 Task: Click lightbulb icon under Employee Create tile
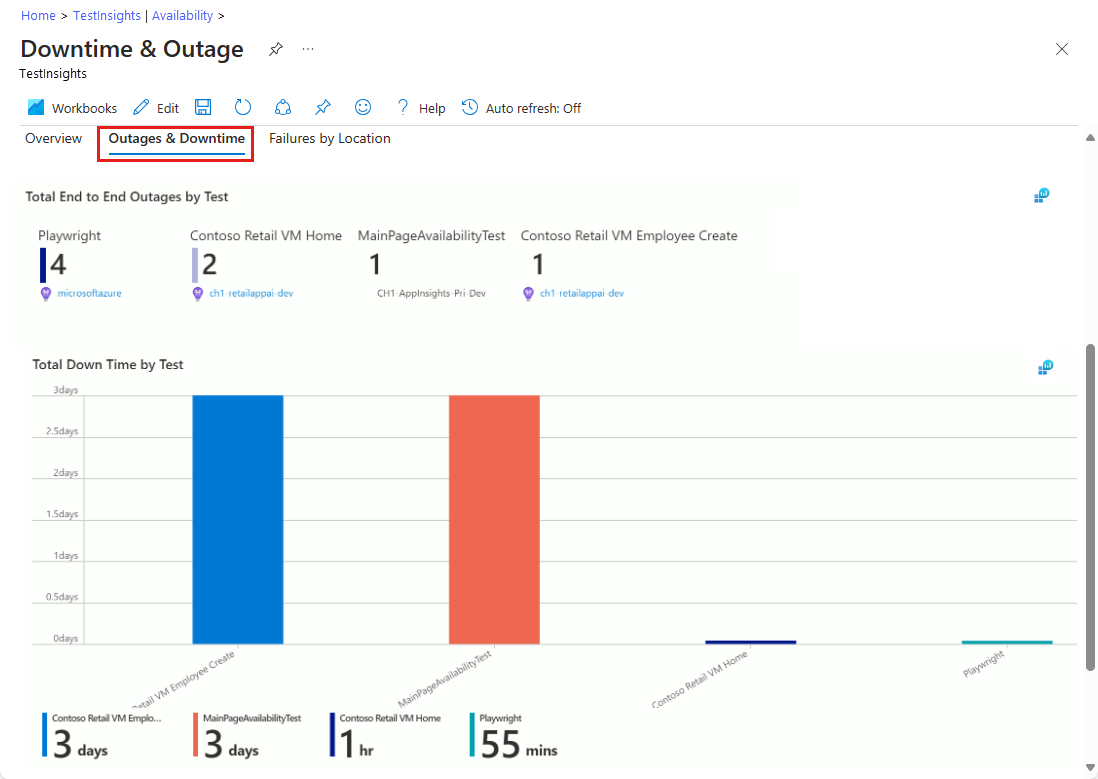click(x=528, y=294)
